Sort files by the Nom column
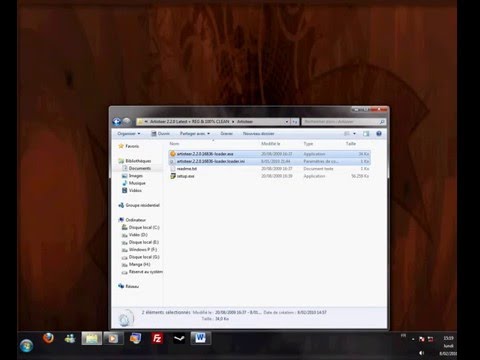480x360 pixels. (x=174, y=144)
